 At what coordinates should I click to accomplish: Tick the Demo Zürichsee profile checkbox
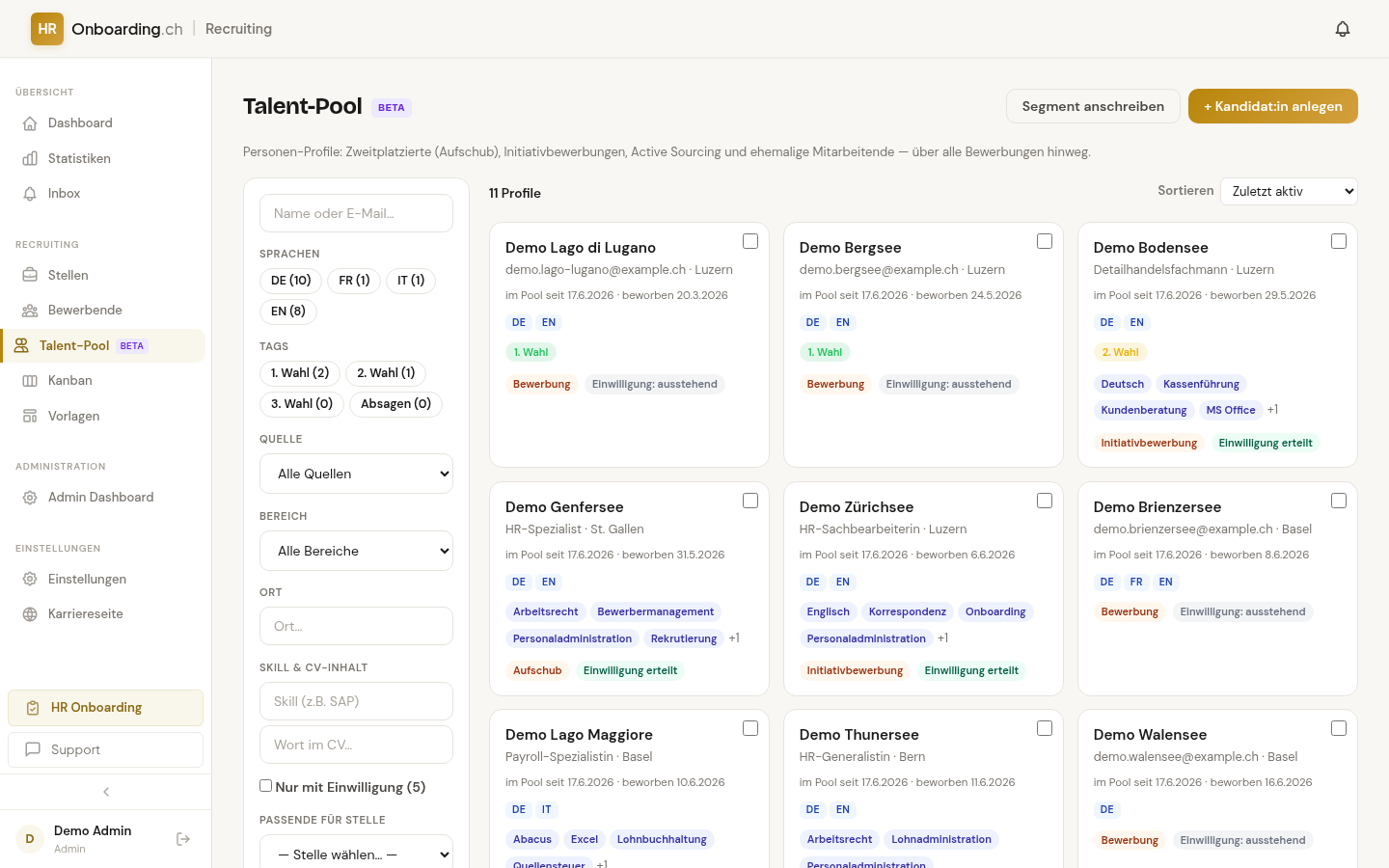pos(1045,501)
